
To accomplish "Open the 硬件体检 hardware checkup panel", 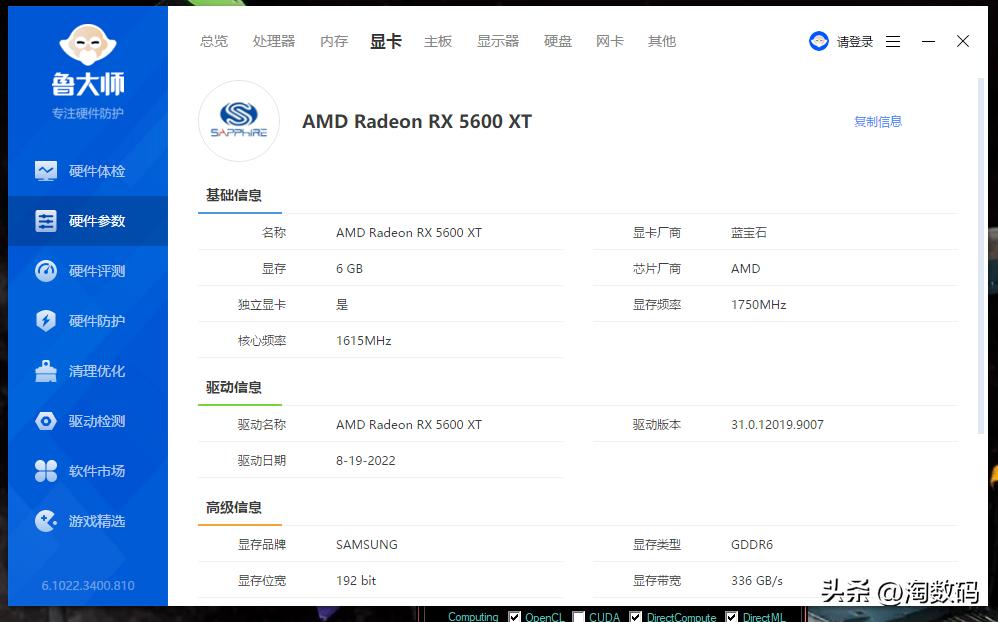I will (87, 171).
